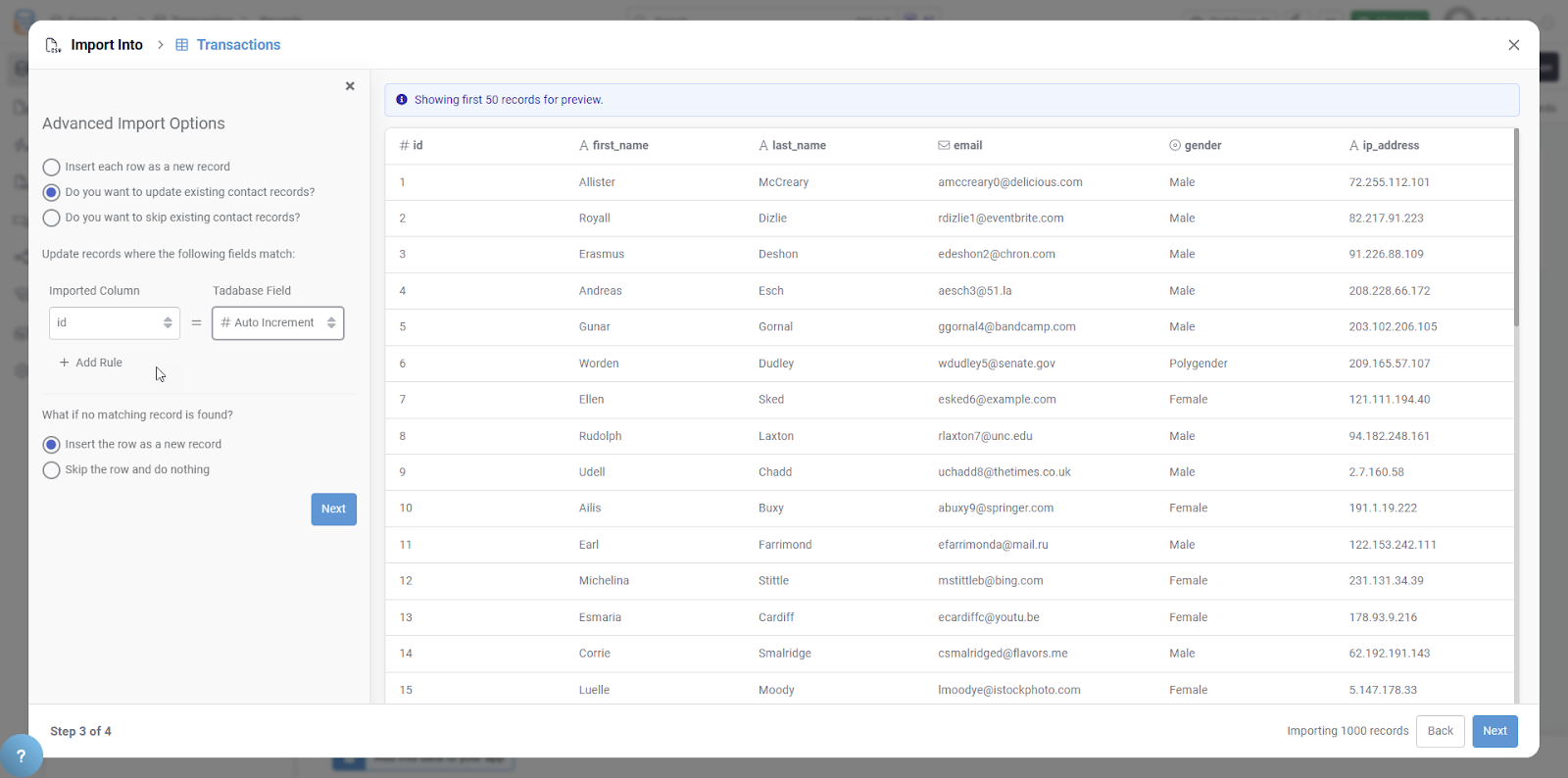Screen dimensions: 1568x778
Task: Click the Transactions breadcrumb link
Action: (238, 45)
